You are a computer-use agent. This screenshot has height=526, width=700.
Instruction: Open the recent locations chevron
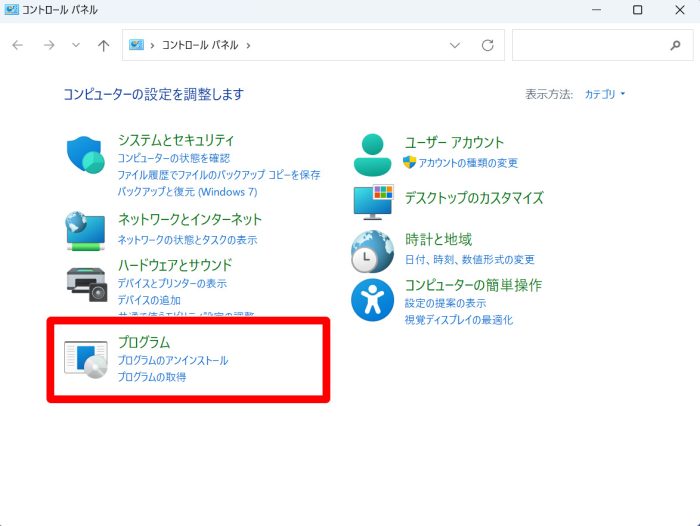tap(76, 45)
